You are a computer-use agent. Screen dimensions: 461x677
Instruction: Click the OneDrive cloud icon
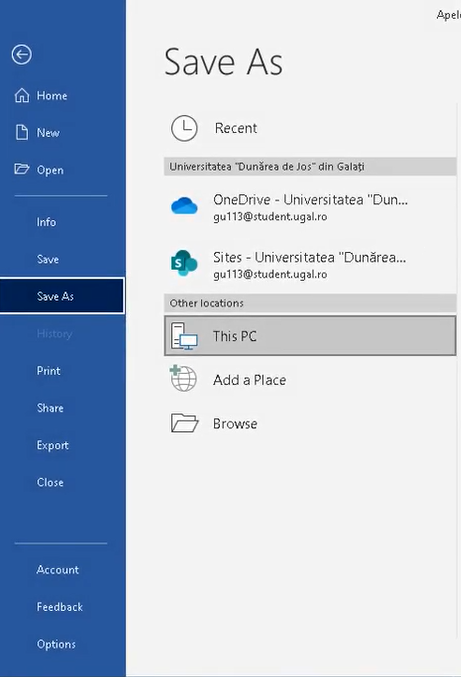184,206
